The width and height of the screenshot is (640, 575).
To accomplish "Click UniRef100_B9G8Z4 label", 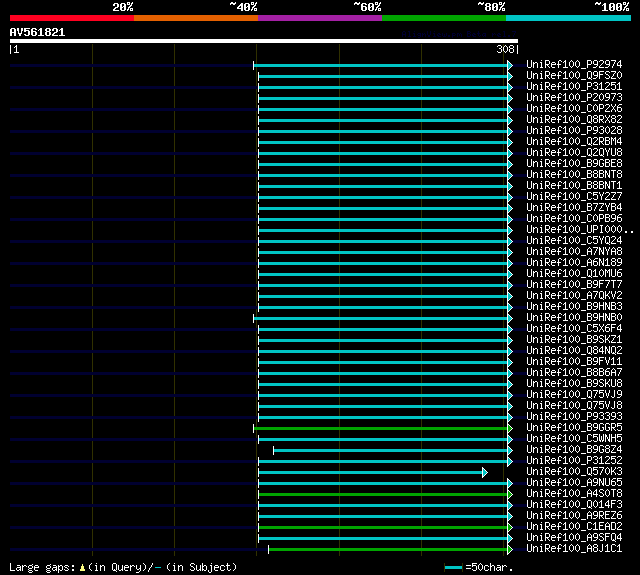I will pyautogui.click(x=574, y=450).
